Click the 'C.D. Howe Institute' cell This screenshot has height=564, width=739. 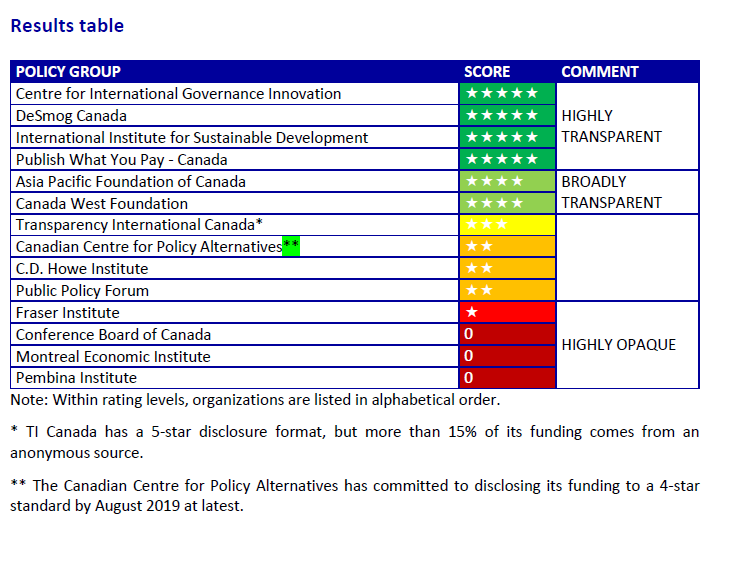pos(235,269)
